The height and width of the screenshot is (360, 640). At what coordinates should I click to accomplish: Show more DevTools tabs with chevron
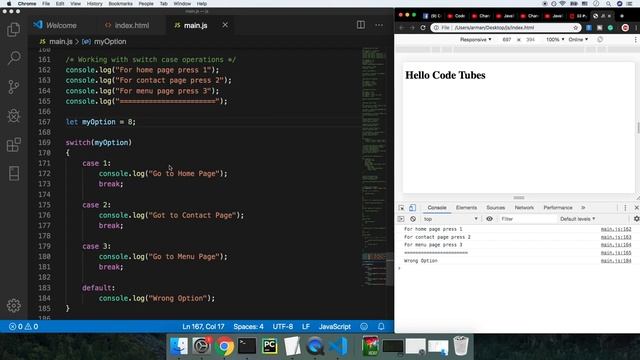pyautogui.click(x=583, y=208)
